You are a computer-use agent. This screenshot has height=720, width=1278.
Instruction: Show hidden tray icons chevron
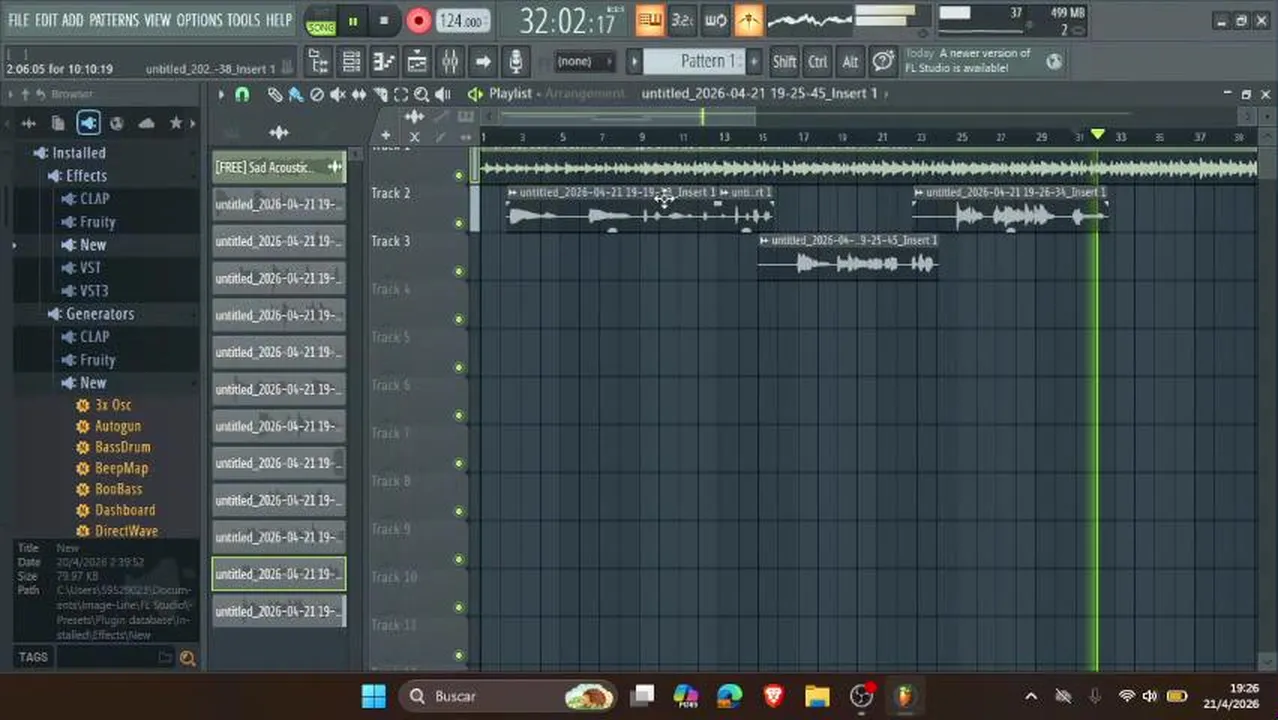click(x=1031, y=696)
